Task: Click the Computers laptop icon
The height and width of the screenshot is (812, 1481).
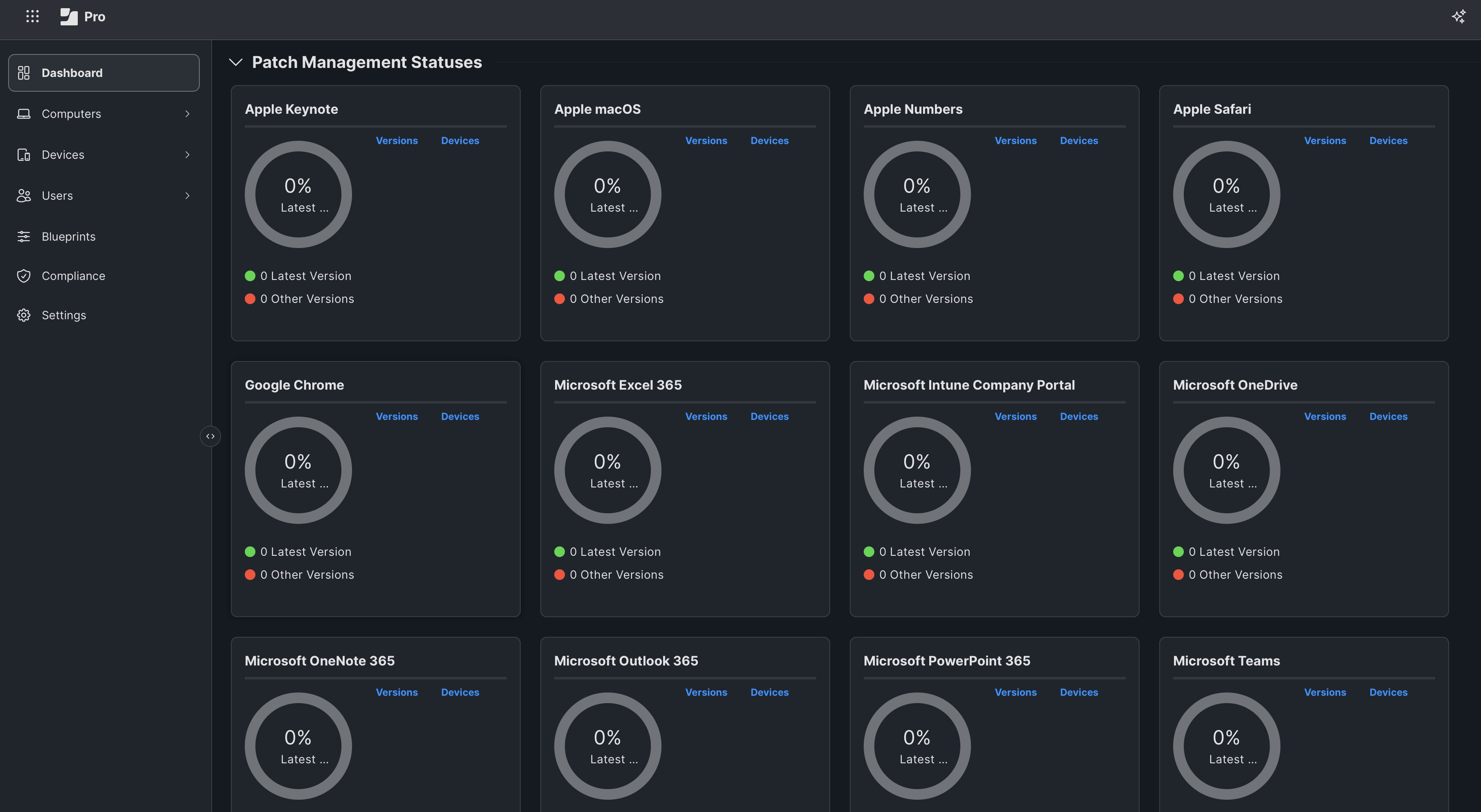Action: pyautogui.click(x=24, y=113)
